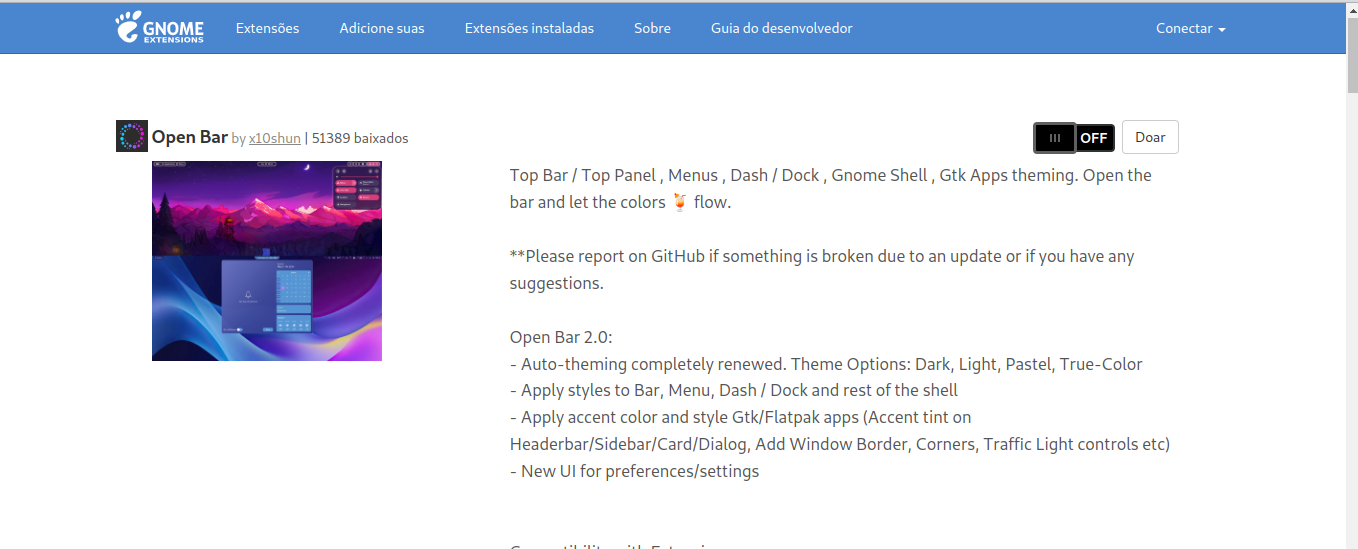Go to Adicione suas
The width and height of the screenshot is (1358, 549).
pos(382,28)
